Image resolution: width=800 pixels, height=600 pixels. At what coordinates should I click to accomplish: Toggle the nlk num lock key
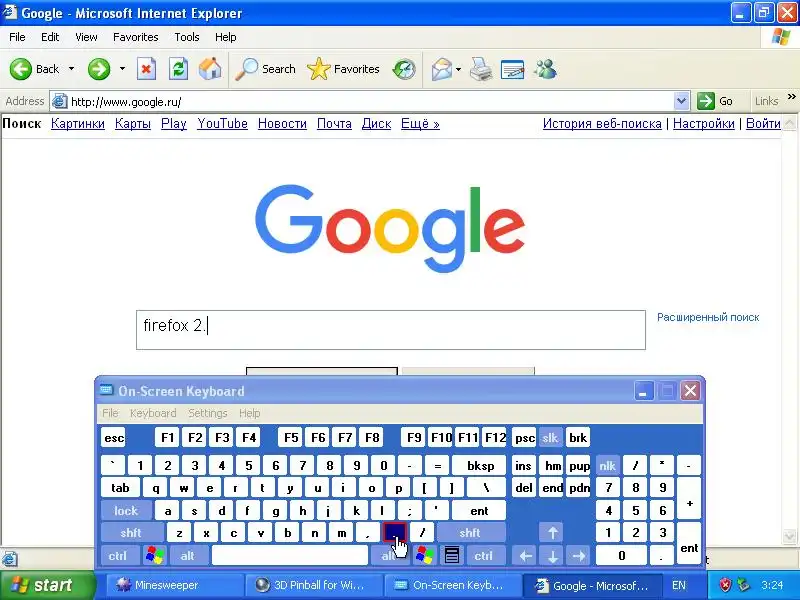pos(607,466)
